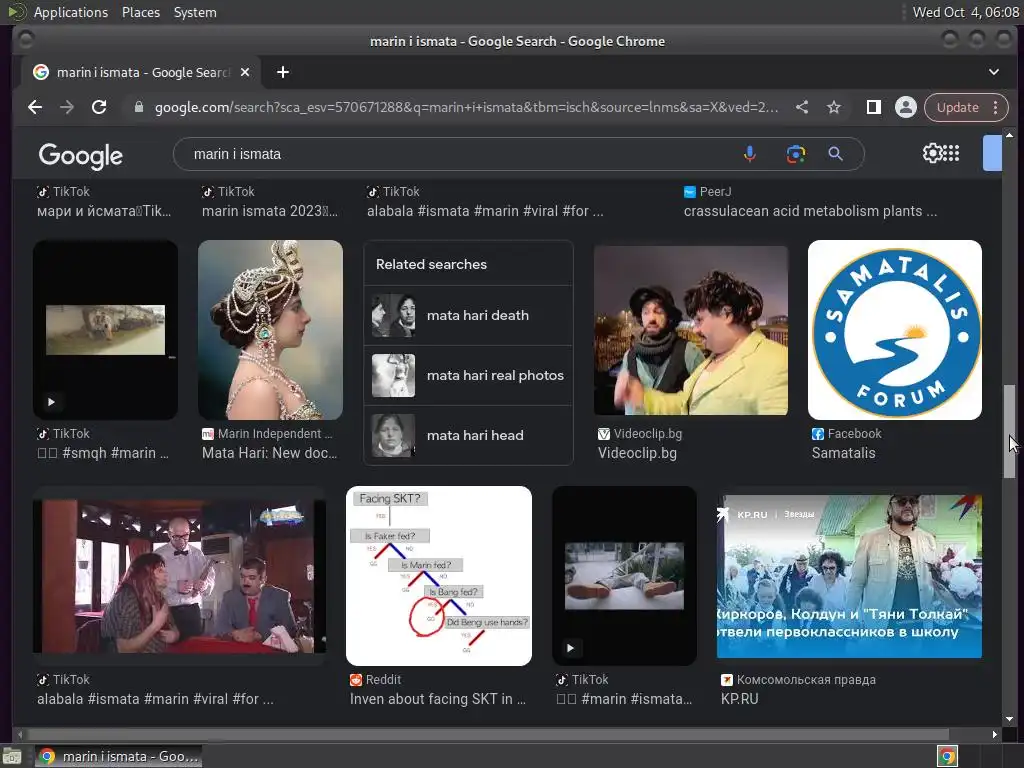
Task: Bookmark this page with the star
Action: pos(834,107)
